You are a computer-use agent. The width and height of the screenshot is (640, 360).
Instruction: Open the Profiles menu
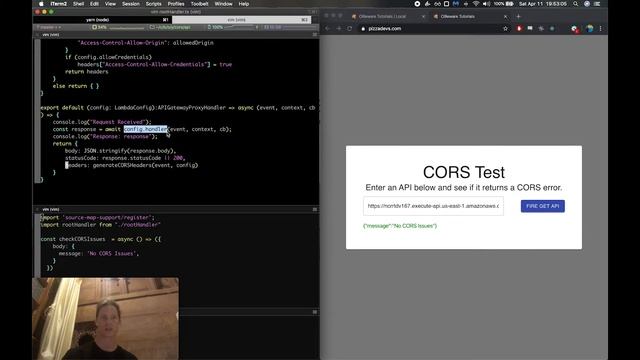(176, 4)
